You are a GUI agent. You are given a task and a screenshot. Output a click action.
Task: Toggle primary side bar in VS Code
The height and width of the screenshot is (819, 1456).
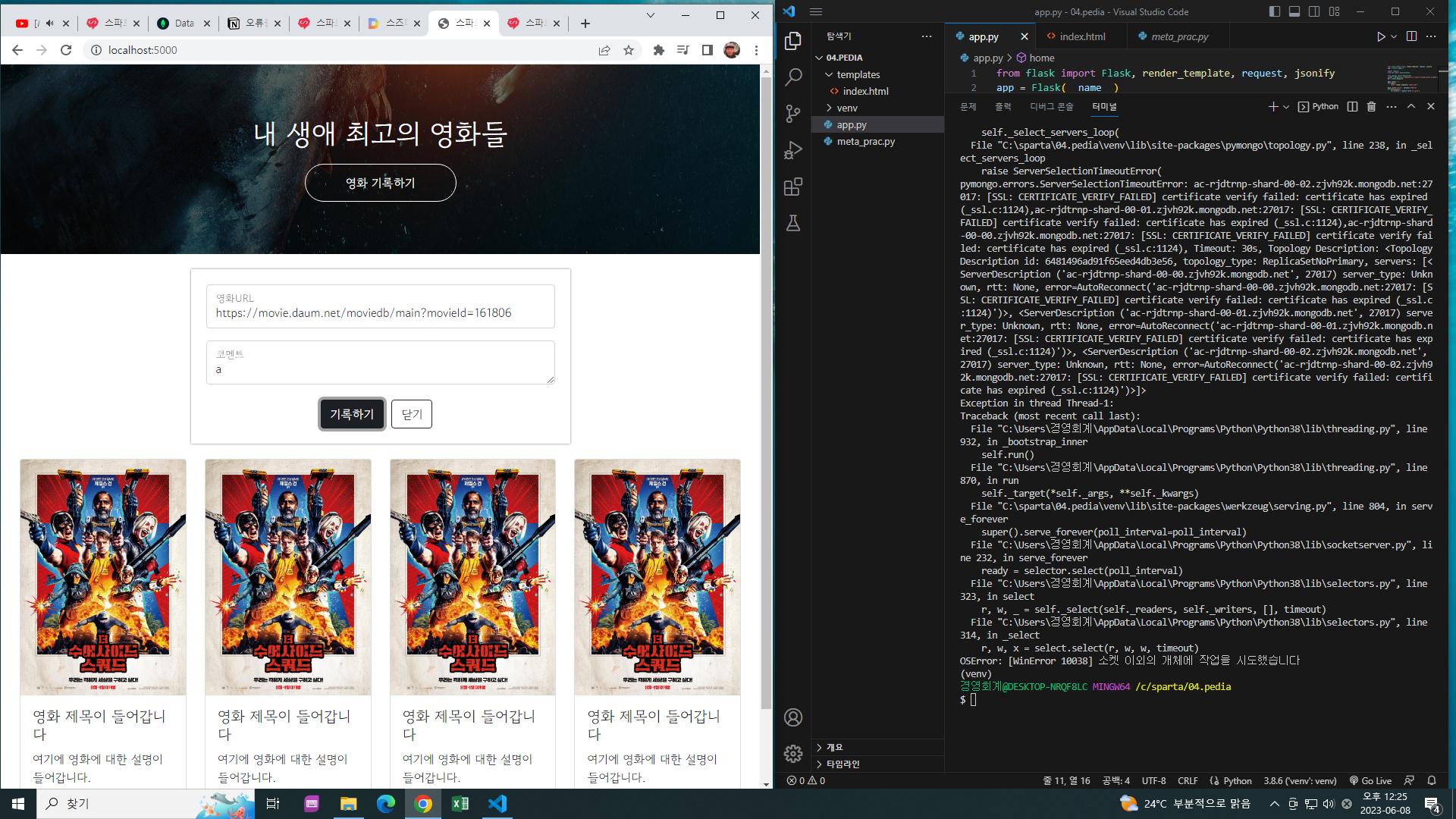coord(1275,11)
